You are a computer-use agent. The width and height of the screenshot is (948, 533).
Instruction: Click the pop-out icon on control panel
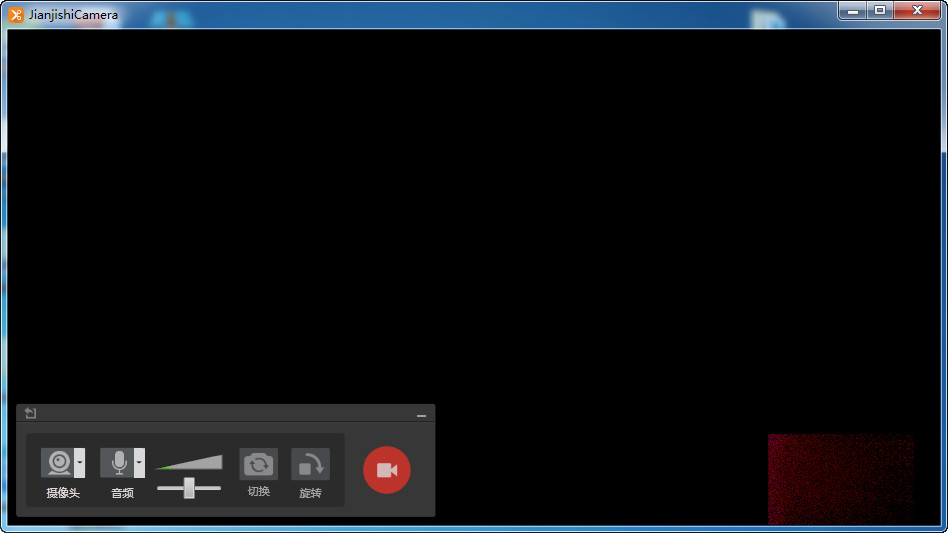(x=30, y=413)
